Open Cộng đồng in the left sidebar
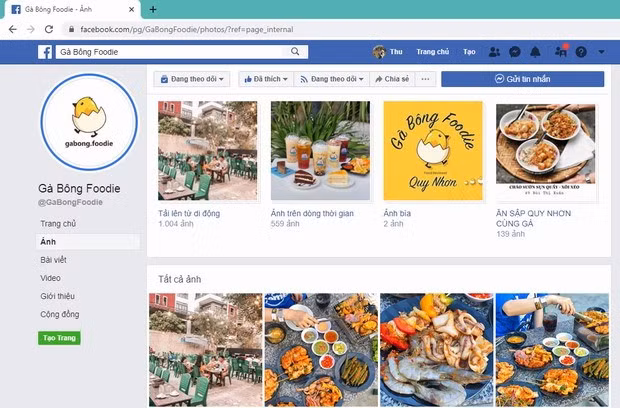This screenshot has width=620, height=408. (x=60, y=314)
